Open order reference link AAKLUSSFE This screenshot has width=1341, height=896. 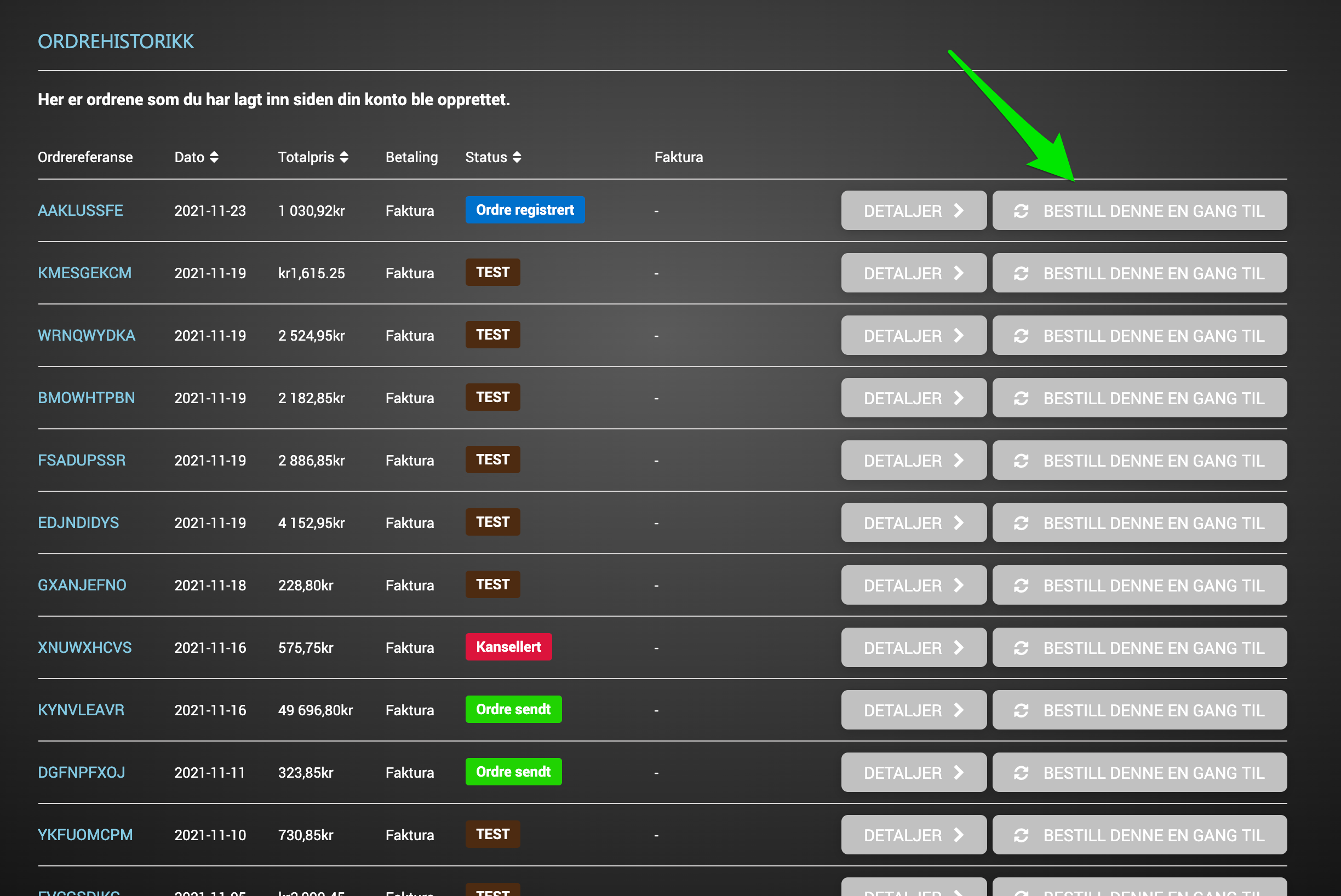(x=80, y=211)
